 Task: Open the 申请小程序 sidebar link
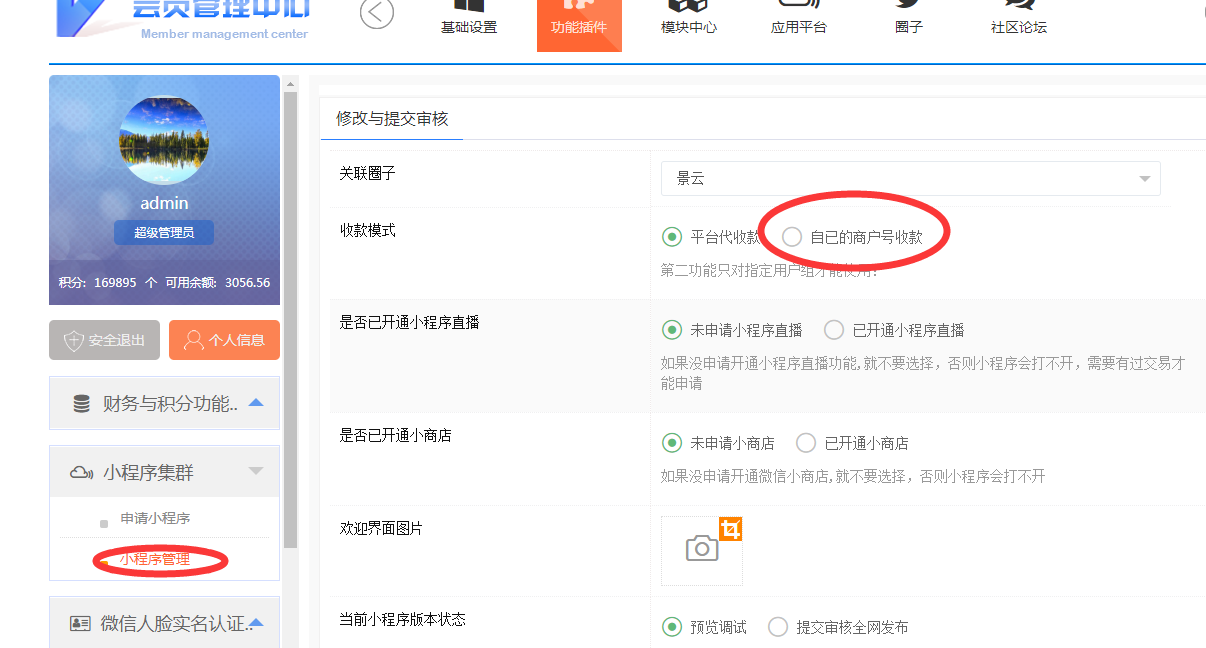[155, 519]
